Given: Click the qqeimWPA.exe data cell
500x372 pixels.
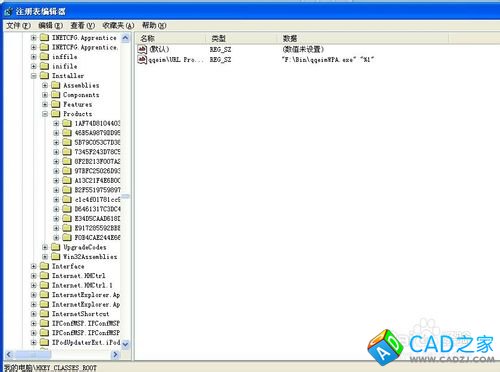Looking at the screenshot, I should tap(328, 60).
